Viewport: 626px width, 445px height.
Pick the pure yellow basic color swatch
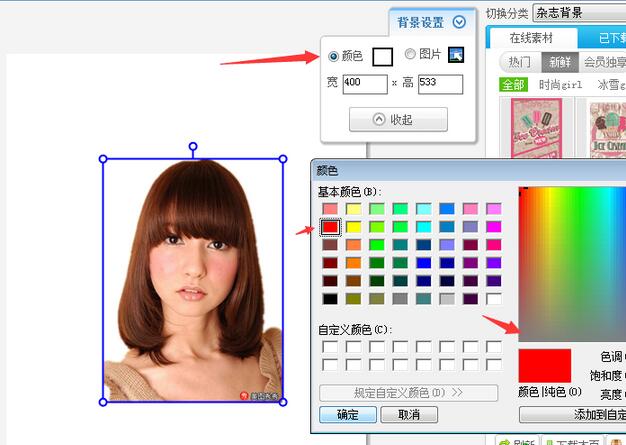(353, 227)
